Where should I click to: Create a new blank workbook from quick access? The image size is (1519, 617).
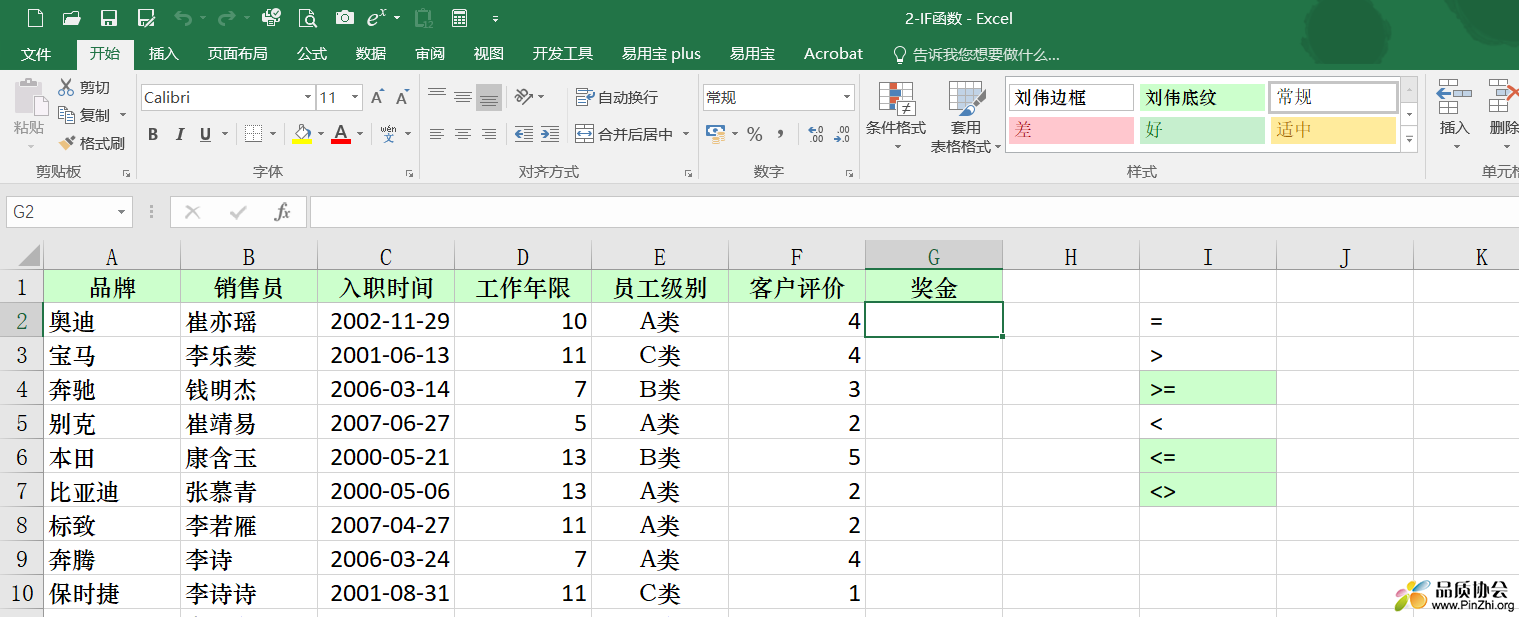pos(35,18)
